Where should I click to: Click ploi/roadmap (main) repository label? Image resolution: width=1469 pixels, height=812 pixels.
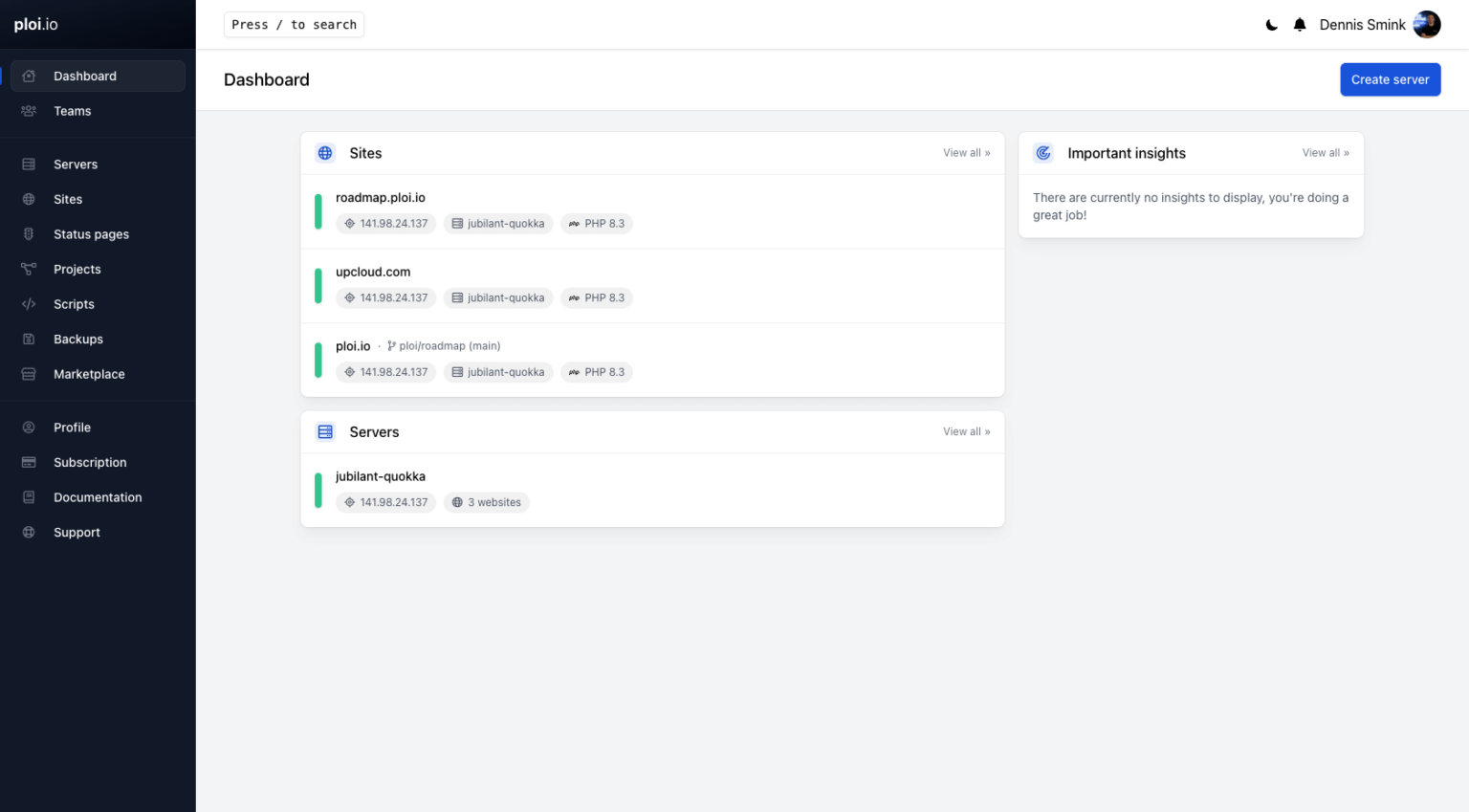click(444, 346)
